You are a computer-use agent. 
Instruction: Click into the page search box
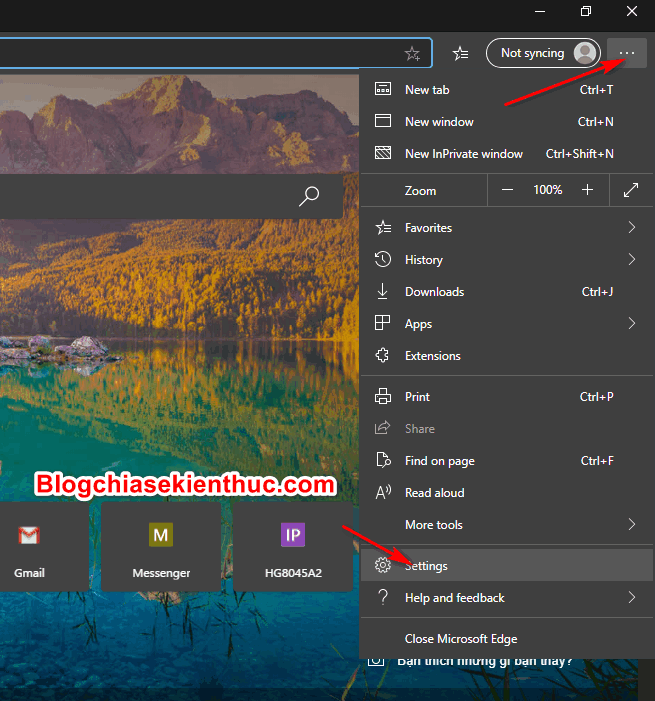click(171, 196)
